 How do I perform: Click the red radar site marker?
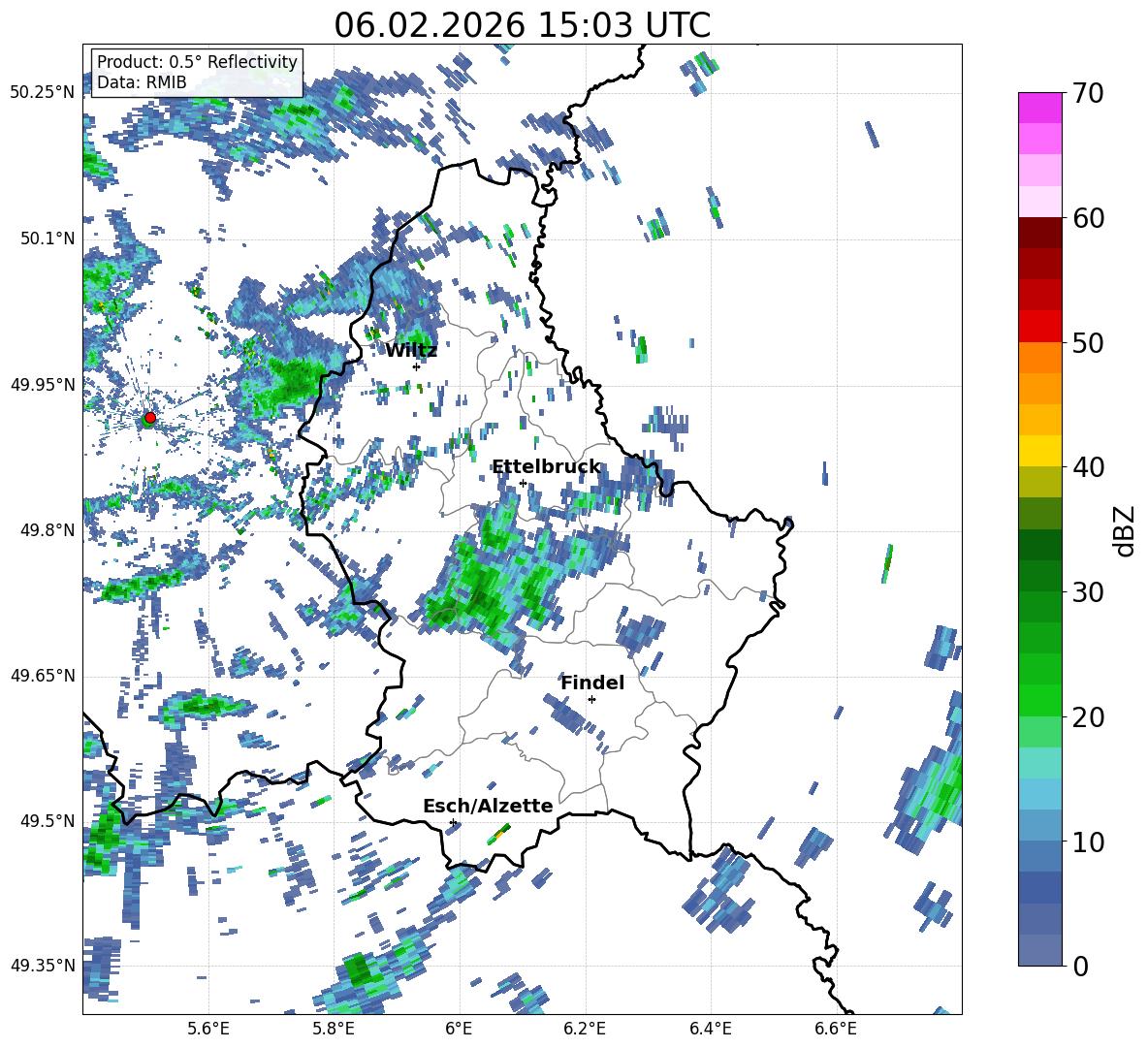[150, 417]
